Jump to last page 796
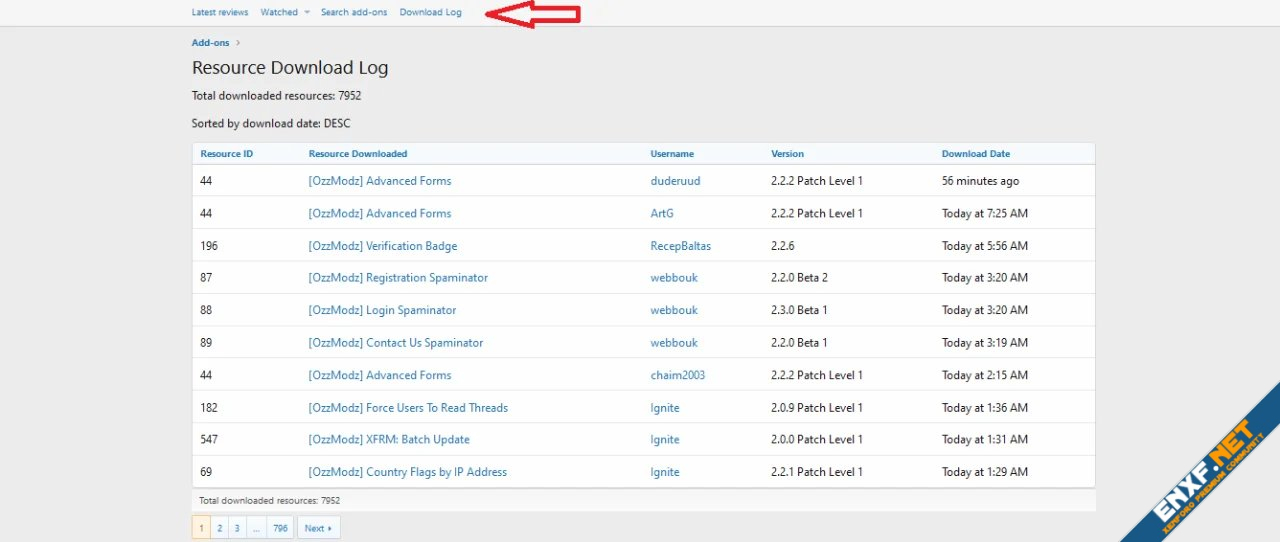This screenshot has height=542, width=1280. (280, 528)
